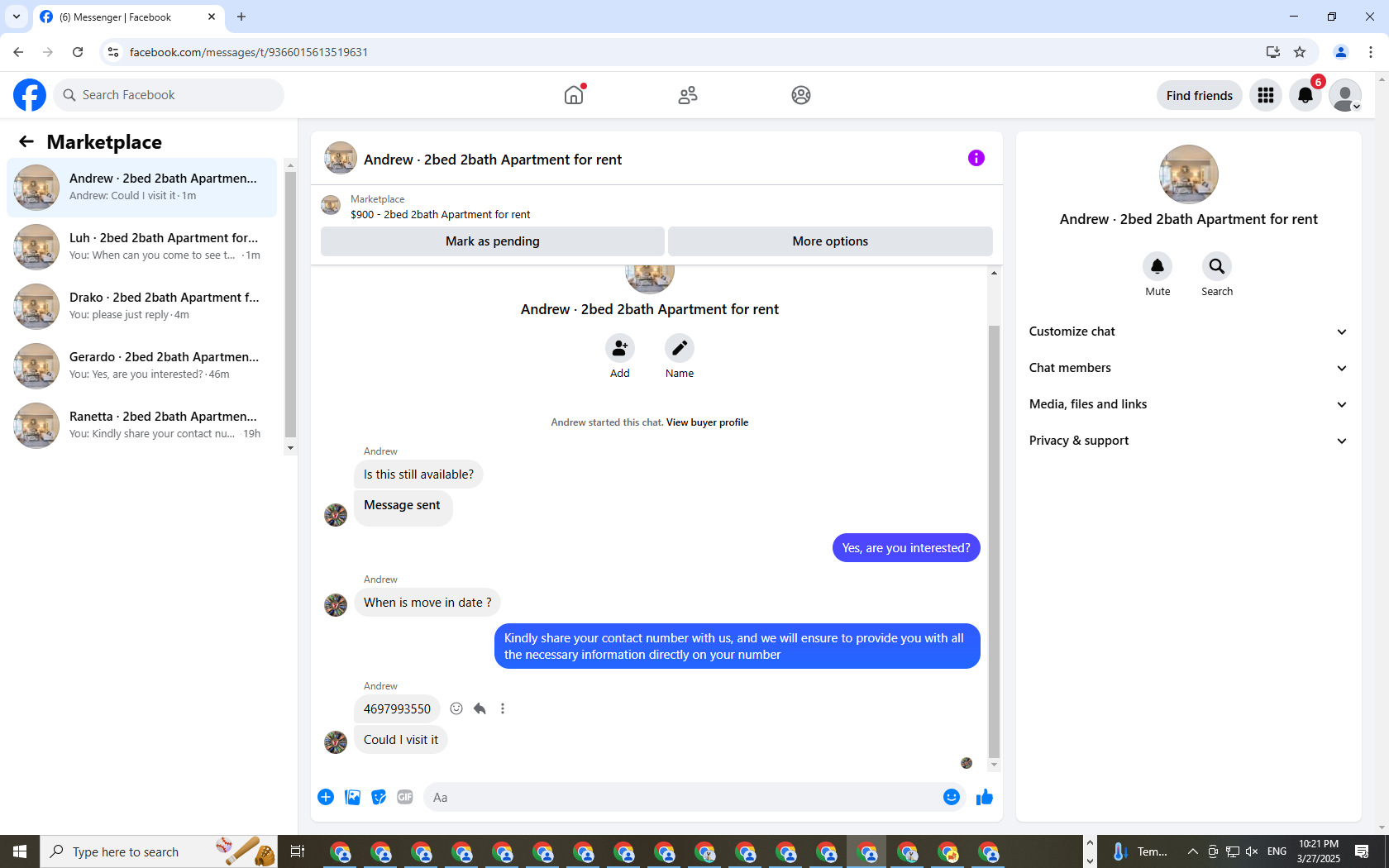
Task: Open Windows Task View
Action: tap(298, 851)
